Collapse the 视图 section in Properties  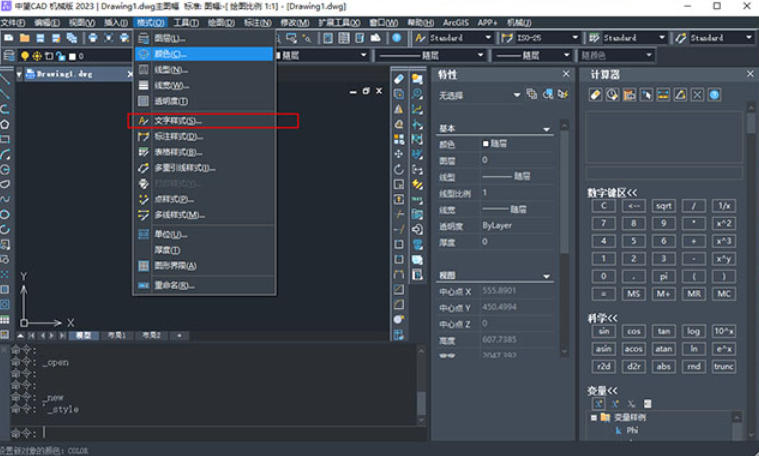click(546, 276)
